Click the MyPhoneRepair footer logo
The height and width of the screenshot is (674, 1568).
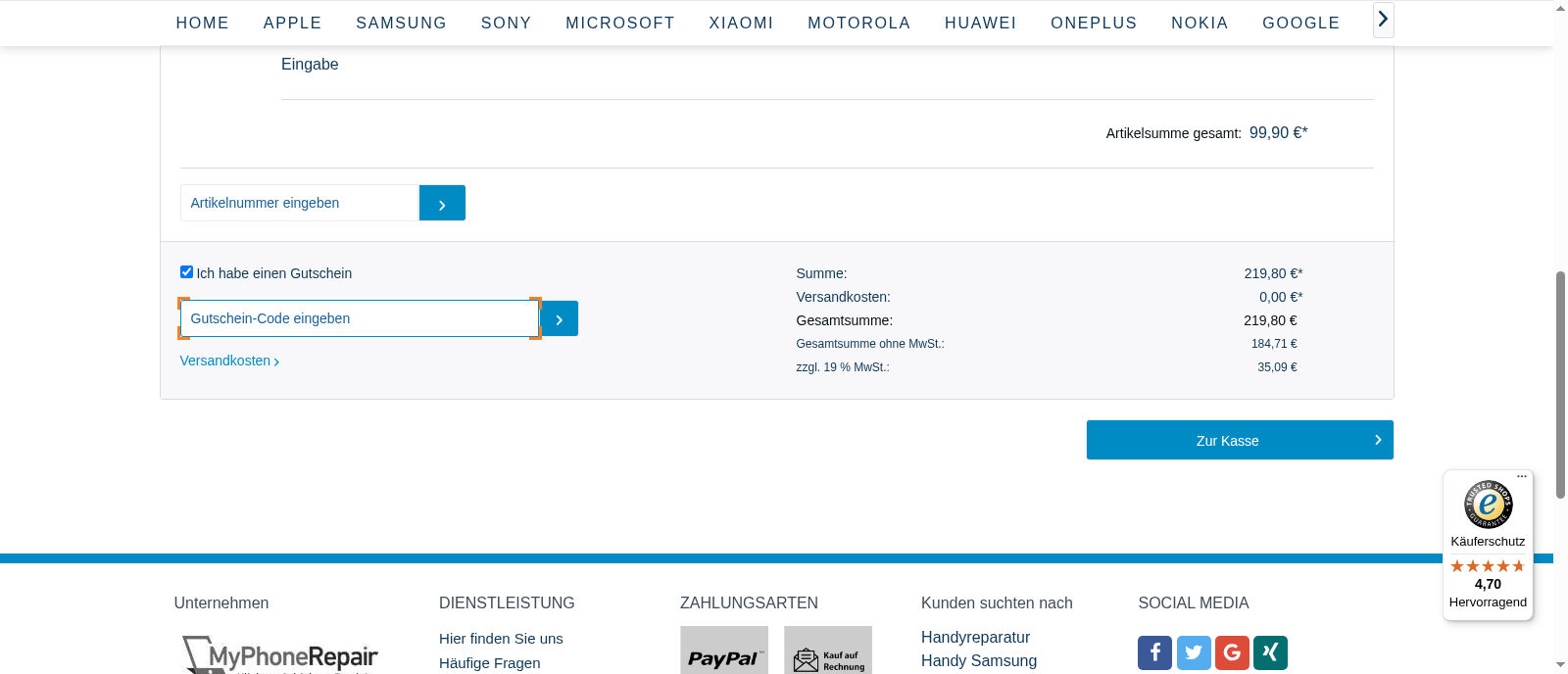pyautogui.click(x=280, y=654)
